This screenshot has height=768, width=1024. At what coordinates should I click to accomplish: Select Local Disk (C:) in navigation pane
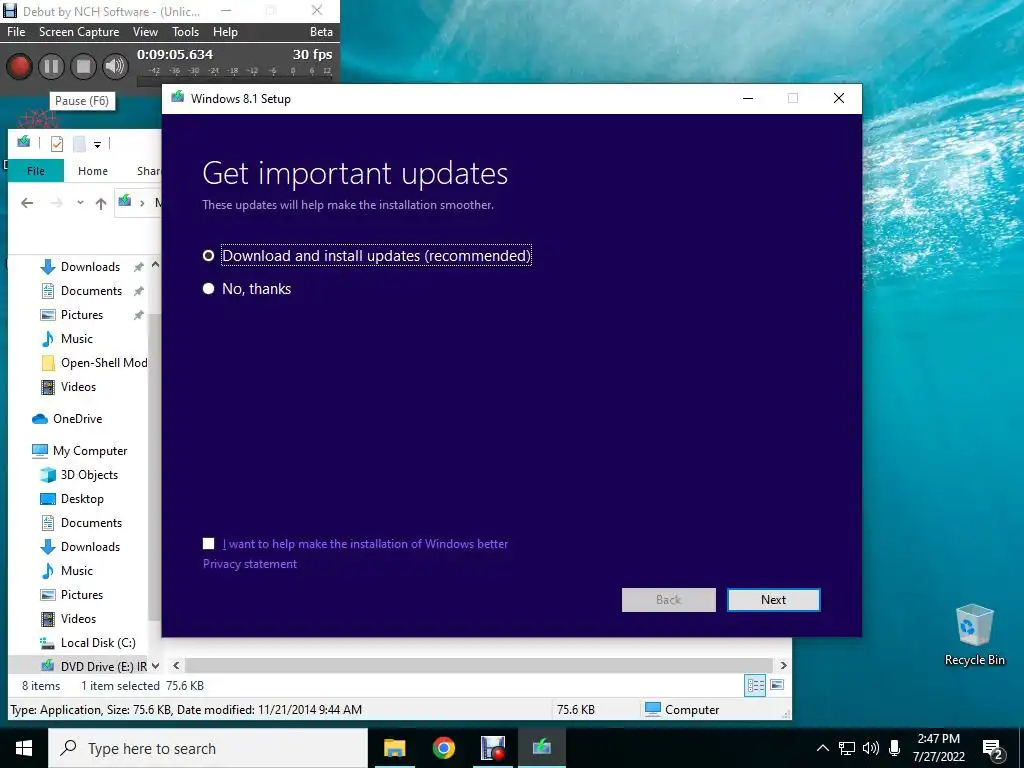88,643
